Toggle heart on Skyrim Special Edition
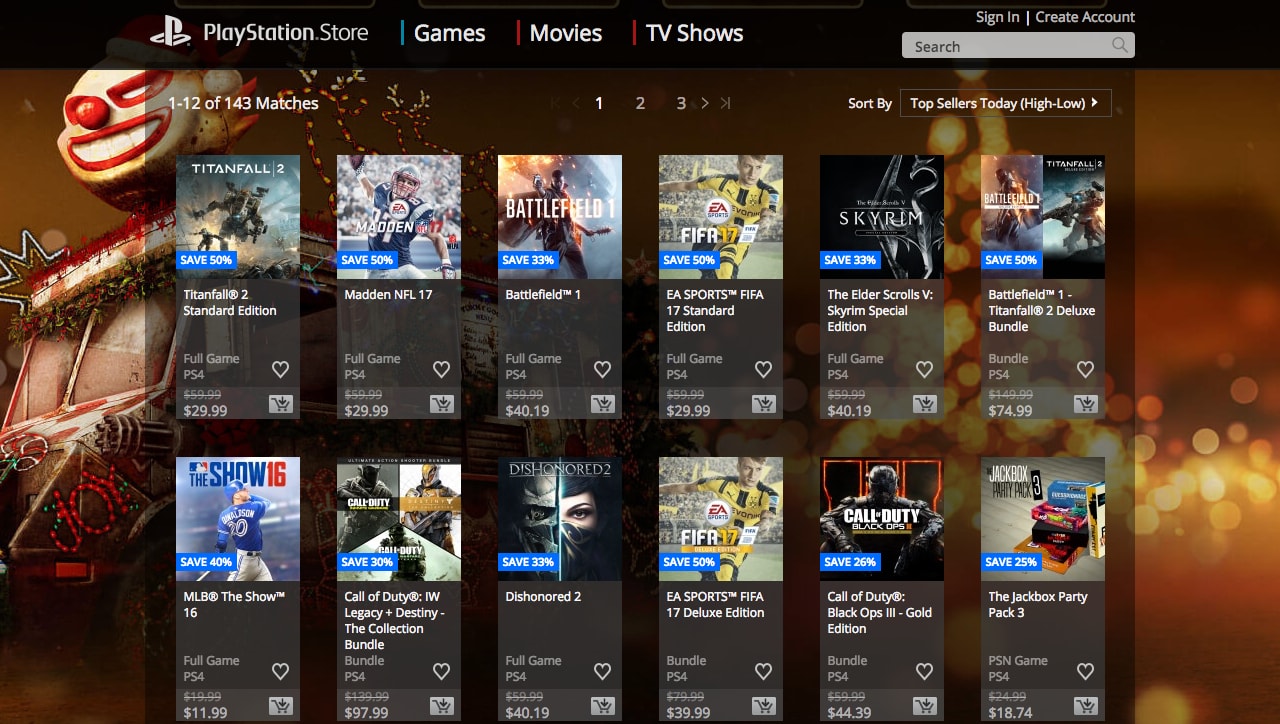The height and width of the screenshot is (724, 1280). [x=924, y=369]
